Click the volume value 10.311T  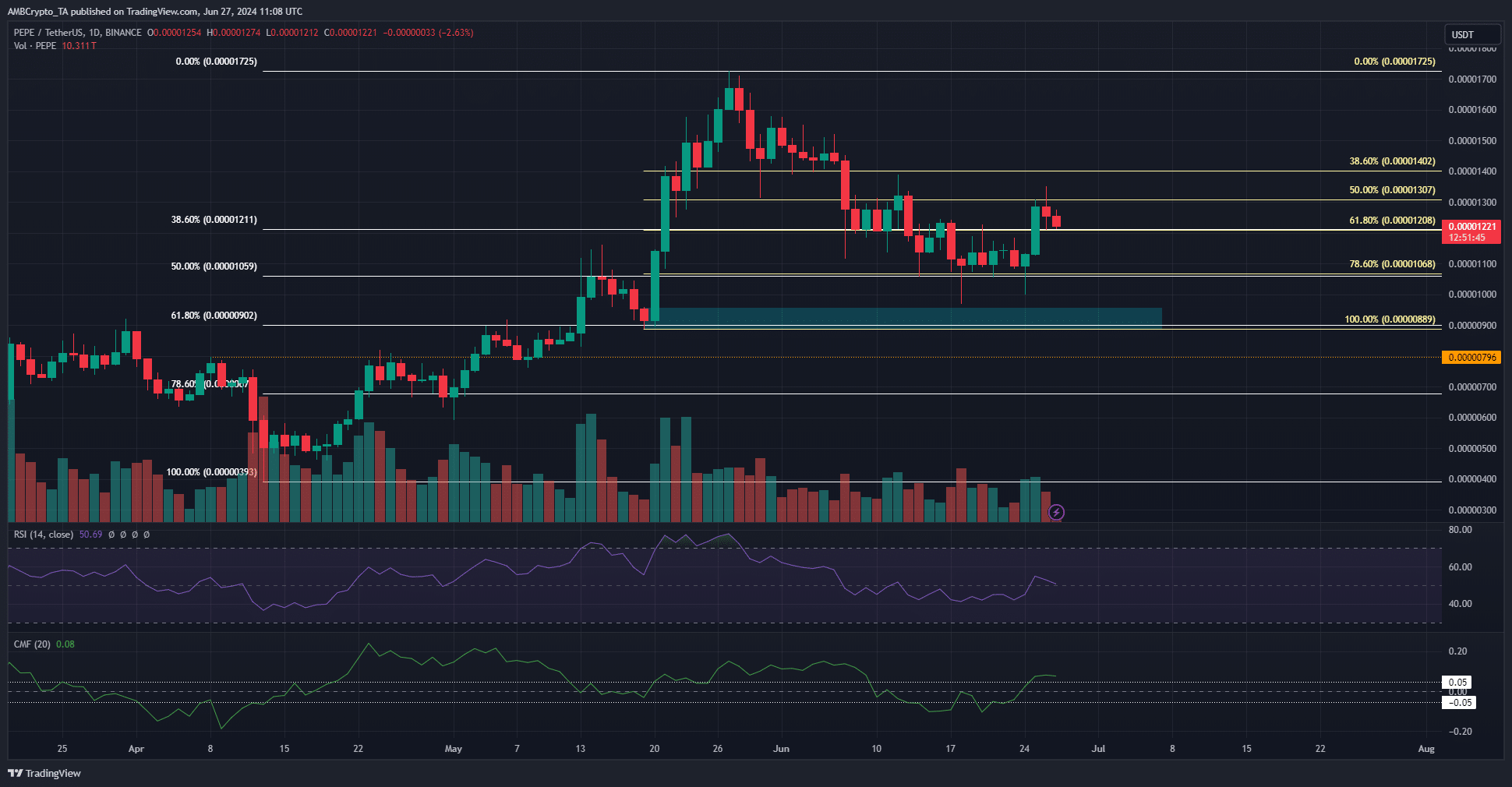[79, 46]
